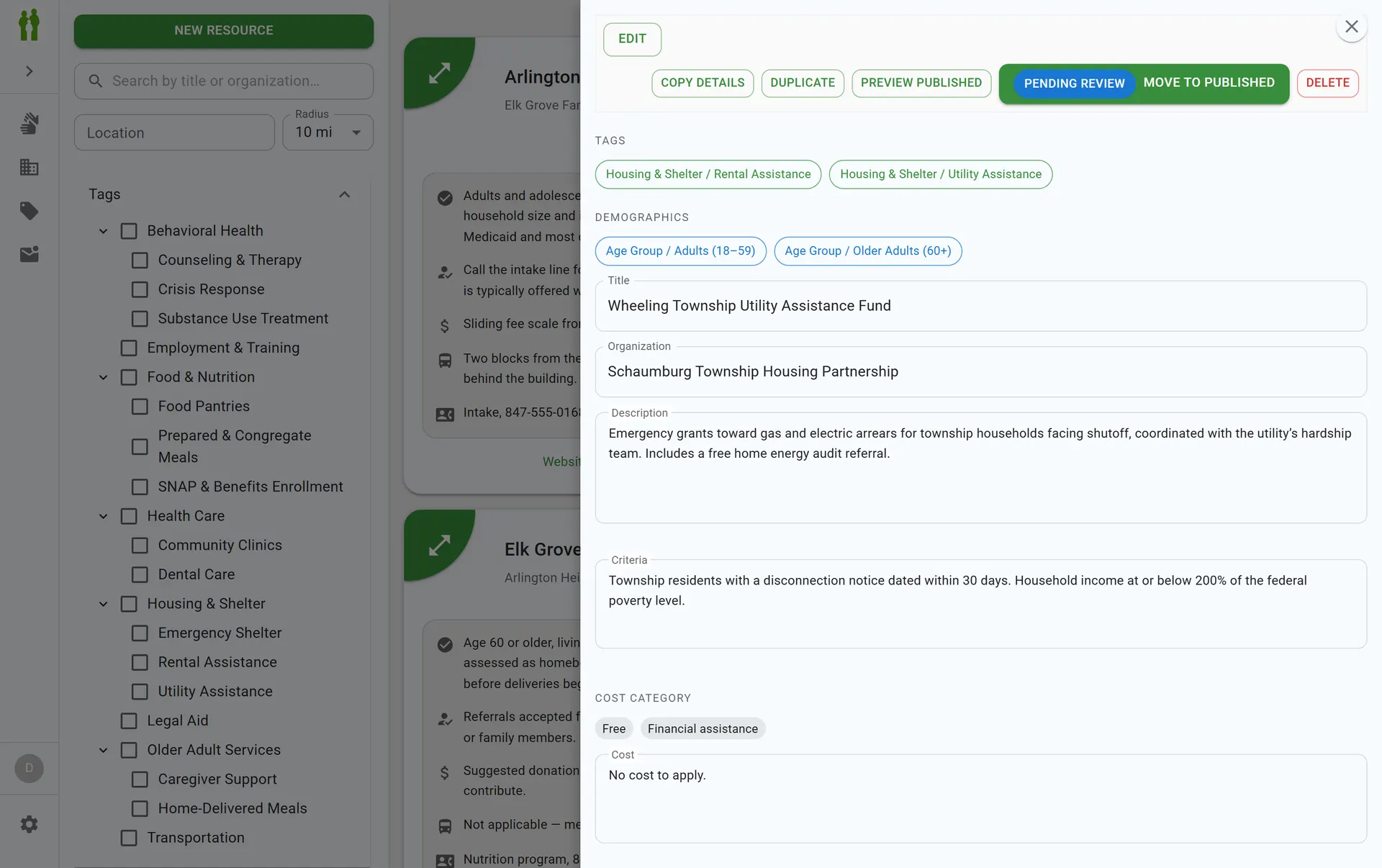The width and height of the screenshot is (1382, 868).
Task: Click the bus icon beside Not applicable
Action: (445, 827)
